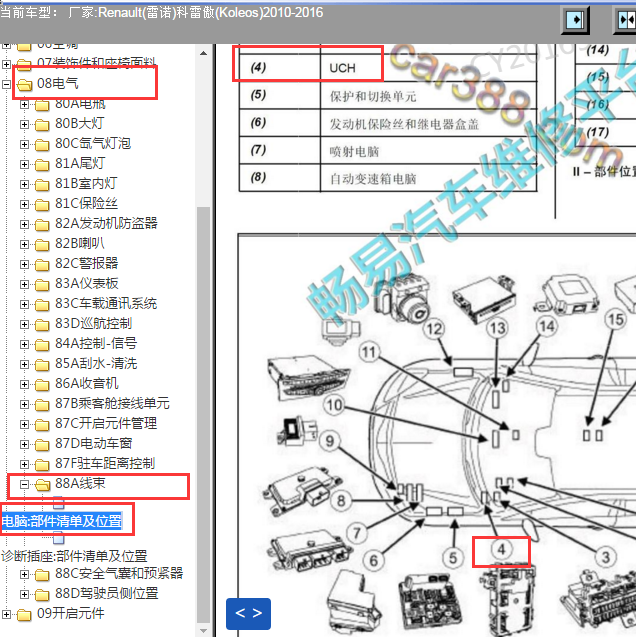
Task: Collapse the 08电气 tree node
Action: pos(6,84)
